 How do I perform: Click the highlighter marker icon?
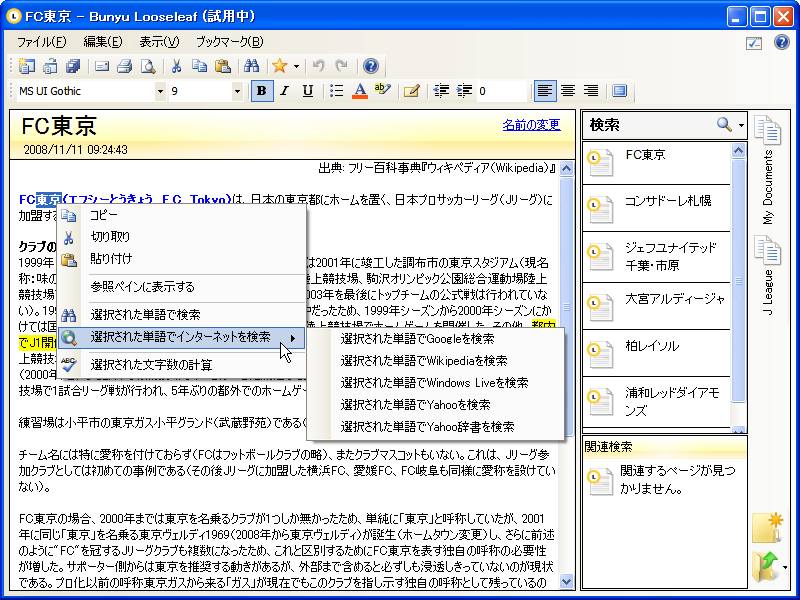383,91
